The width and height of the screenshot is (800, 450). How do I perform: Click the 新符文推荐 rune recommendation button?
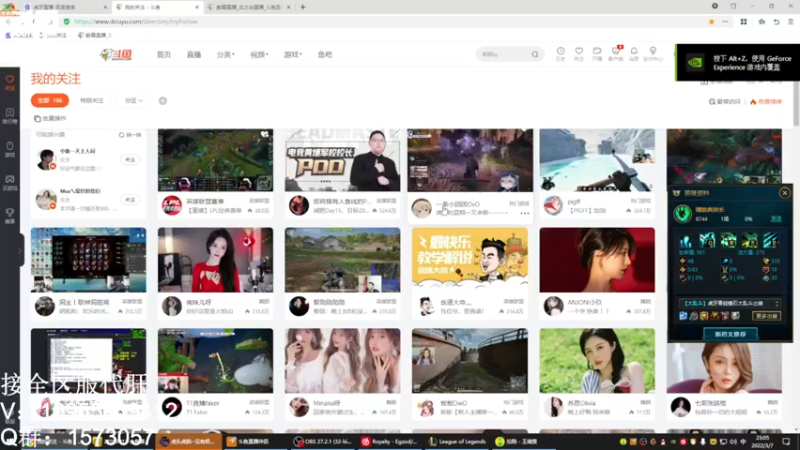730,334
